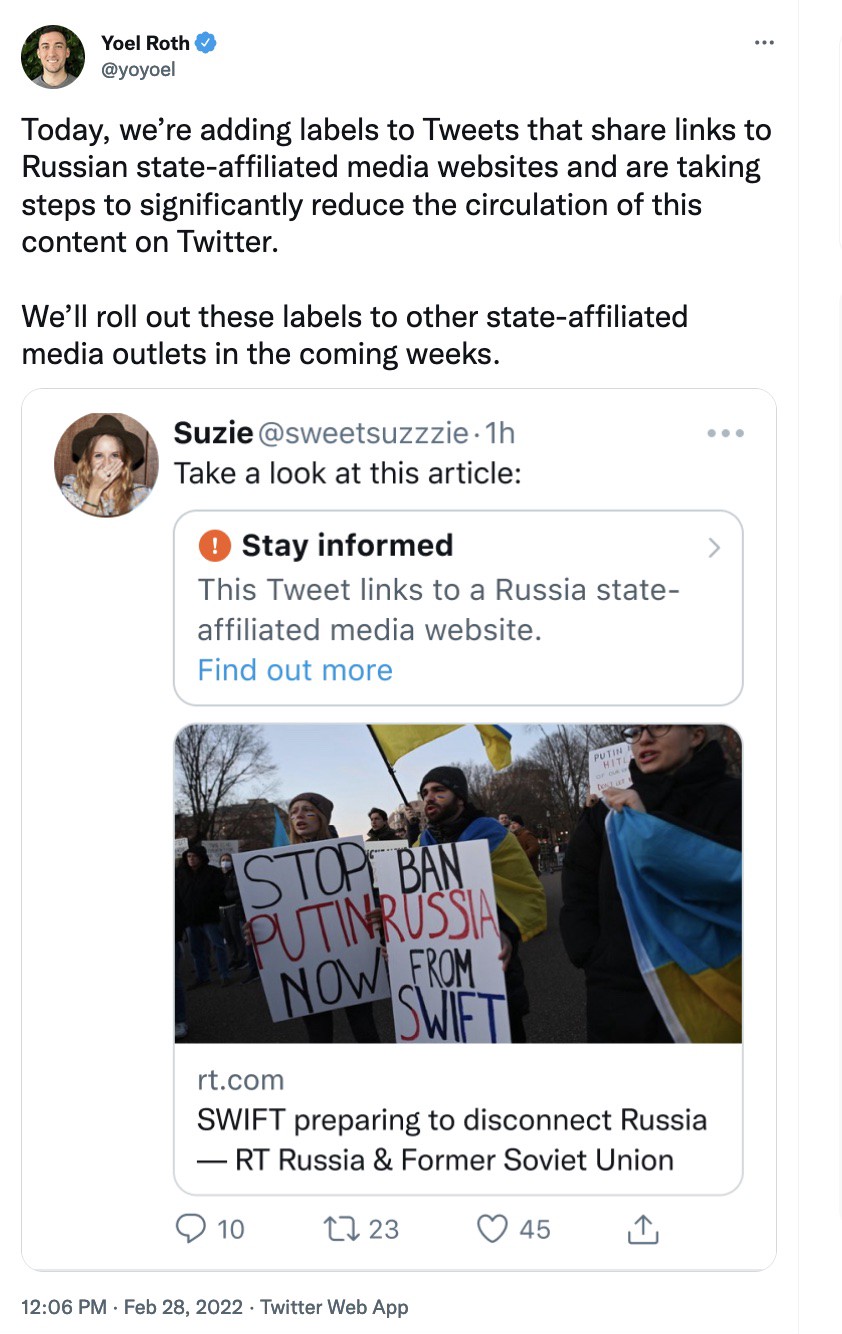Click Yoel Roth's profile avatar
This screenshot has height=1334, width=842.
tap(53, 57)
